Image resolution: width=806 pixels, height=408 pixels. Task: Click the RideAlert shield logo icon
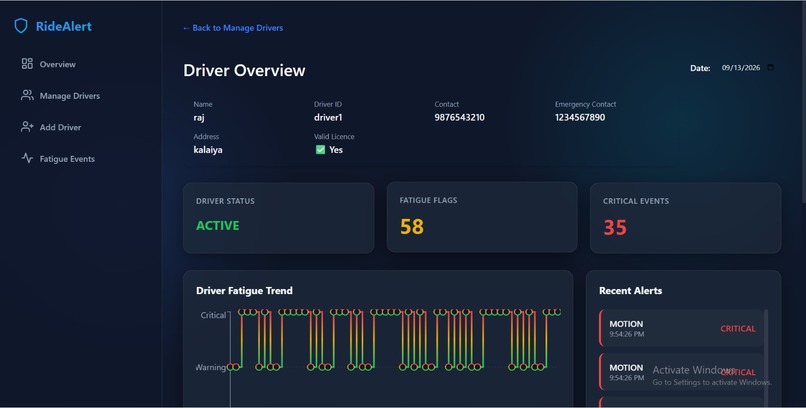point(21,26)
